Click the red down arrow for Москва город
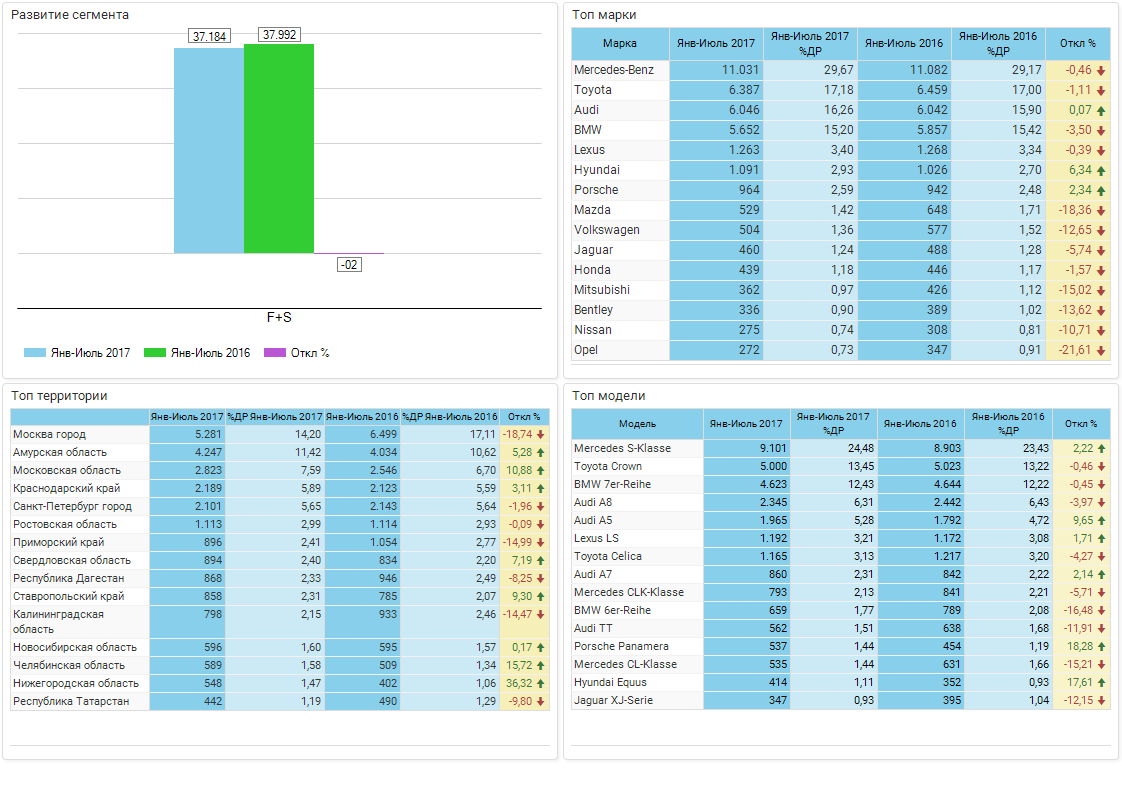 coord(541,435)
